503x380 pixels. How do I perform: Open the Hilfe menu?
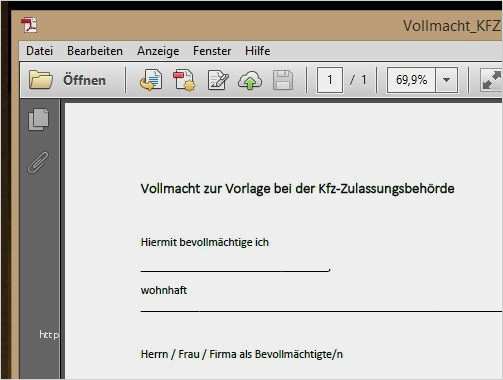(258, 51)
